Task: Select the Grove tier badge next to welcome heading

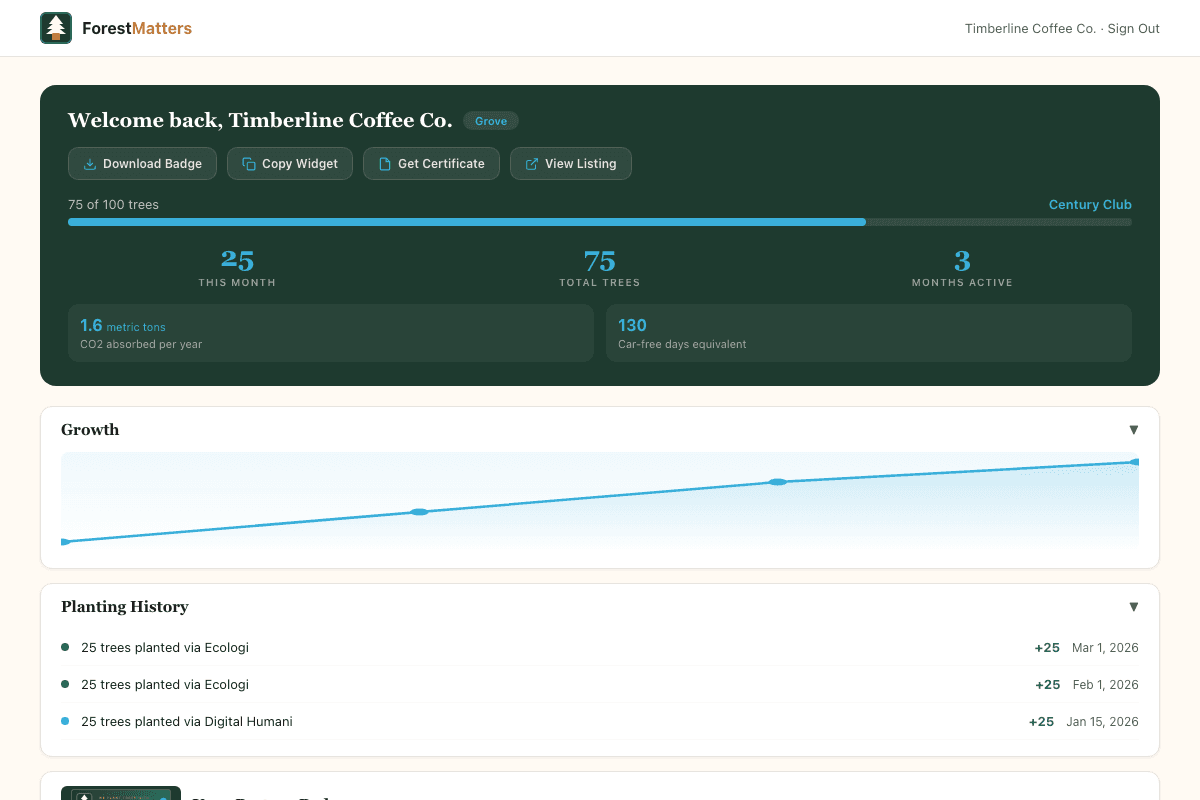Action: click(491, 120)
